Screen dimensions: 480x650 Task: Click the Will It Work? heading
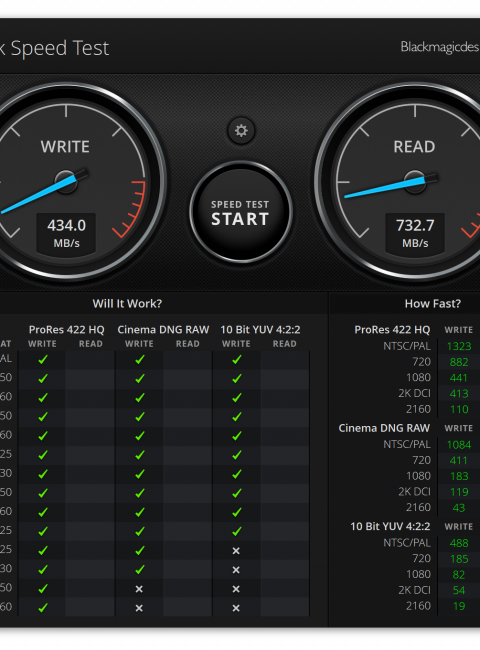coord(127,303)
